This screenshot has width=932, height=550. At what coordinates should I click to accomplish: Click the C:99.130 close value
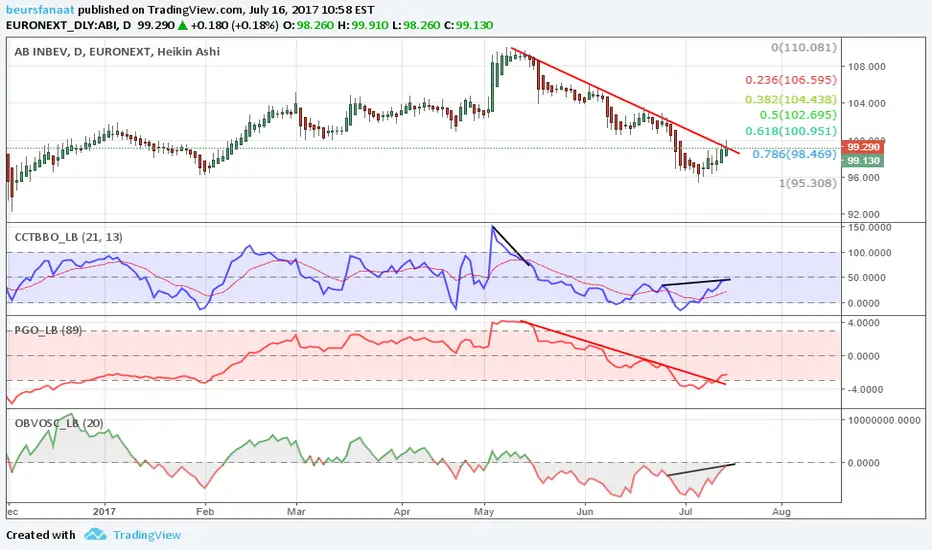pyautogui.click(x=468, y=25)
